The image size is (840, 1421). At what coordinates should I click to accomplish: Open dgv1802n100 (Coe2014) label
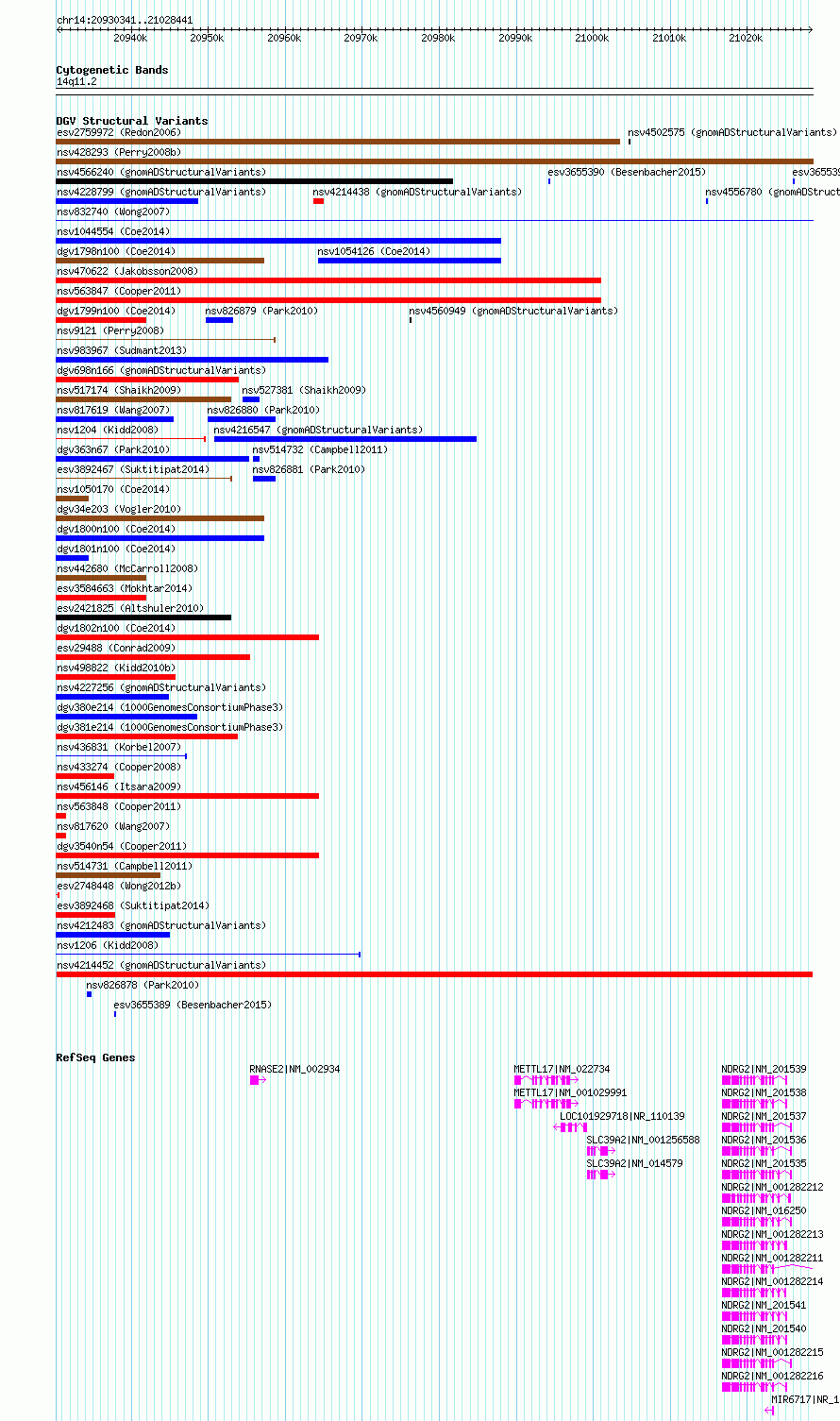115,628
